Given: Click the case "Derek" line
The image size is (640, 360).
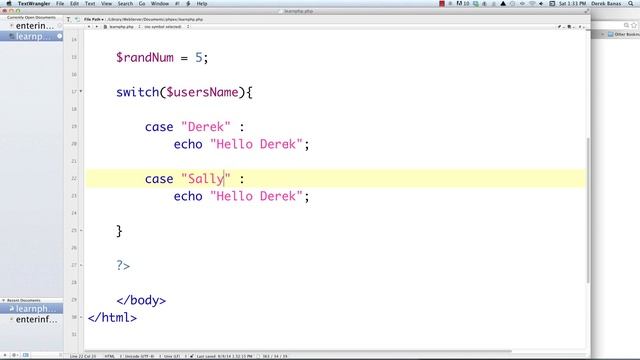Looking at the screenshot, I should [195, 127].
